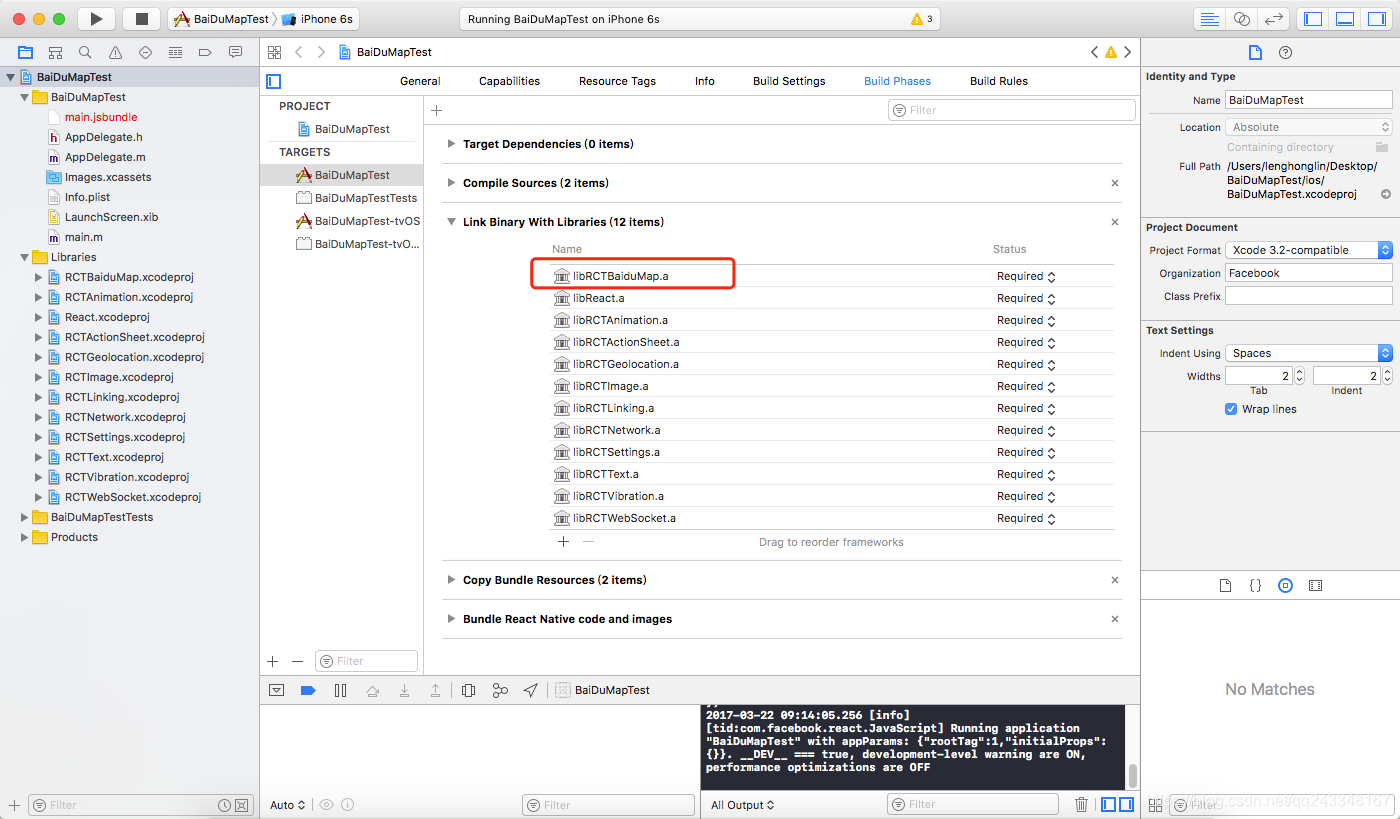The image size is (1400, 819).
Task: Switch to the Resource Tags tab
Action: (x=617, y=81)
